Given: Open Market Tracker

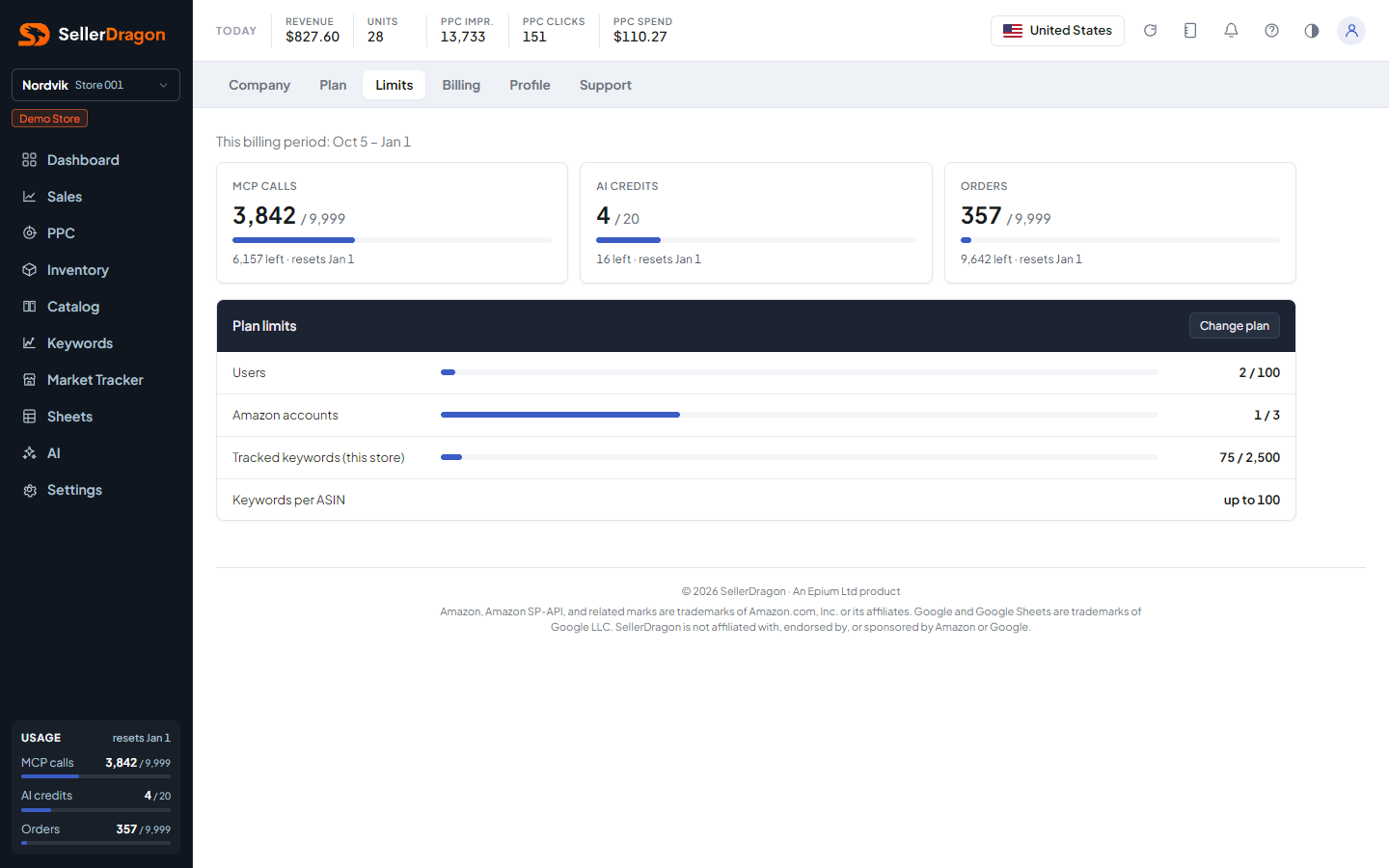Looking at the screenshot, I should [x=95, y=380].
